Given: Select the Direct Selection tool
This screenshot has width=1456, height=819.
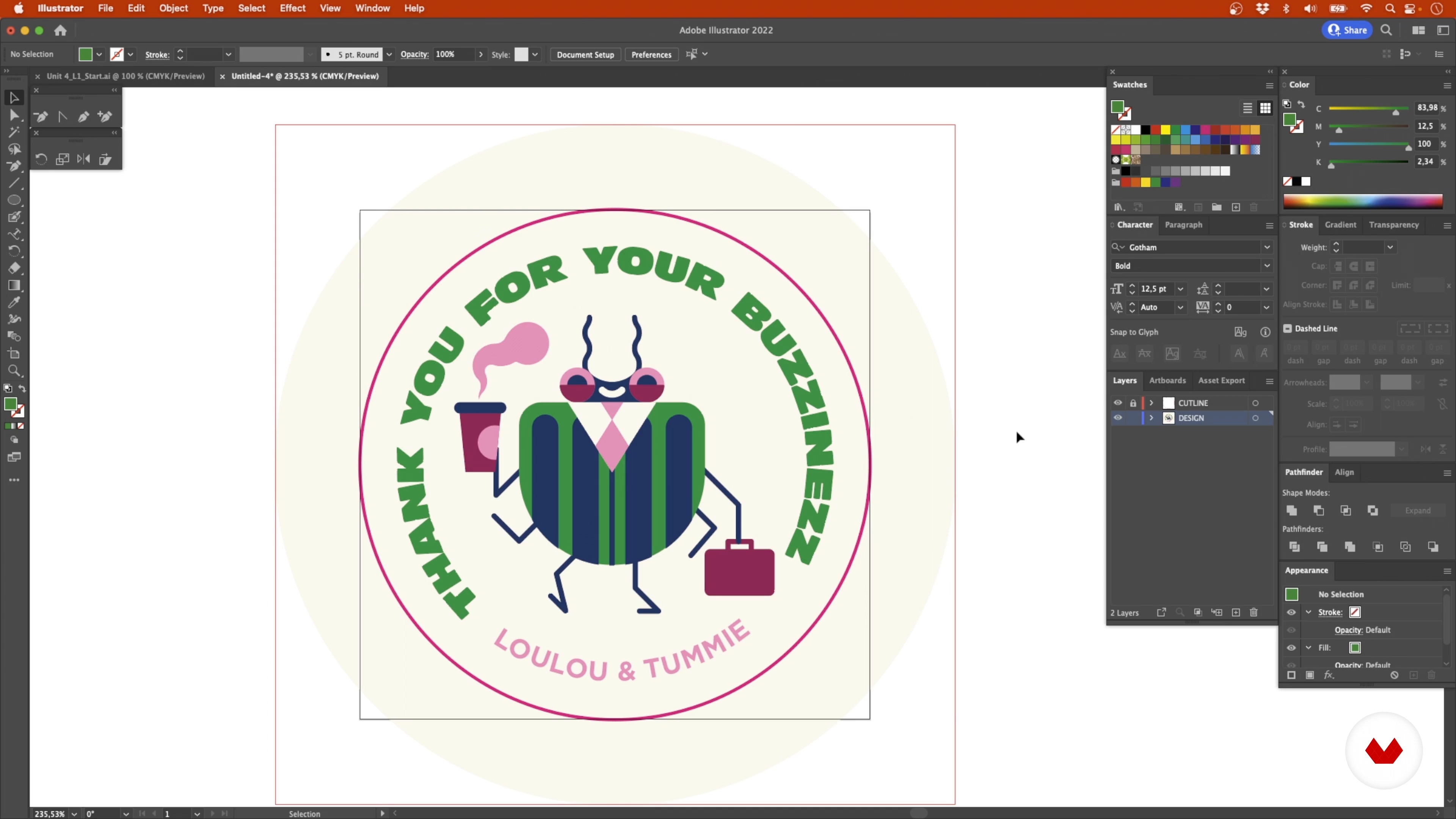Looking at the screenshot, I should pyautogui.click(x=14, y=115).
